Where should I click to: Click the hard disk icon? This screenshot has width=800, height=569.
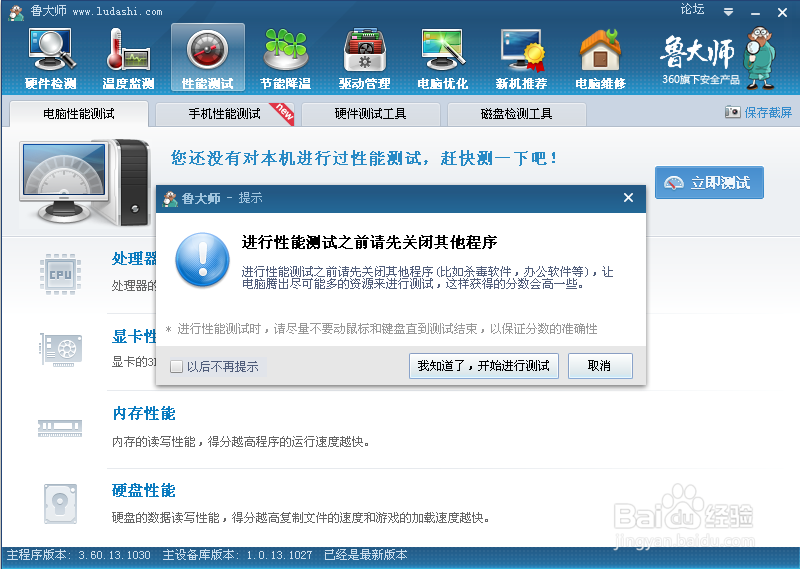[60, 504]
